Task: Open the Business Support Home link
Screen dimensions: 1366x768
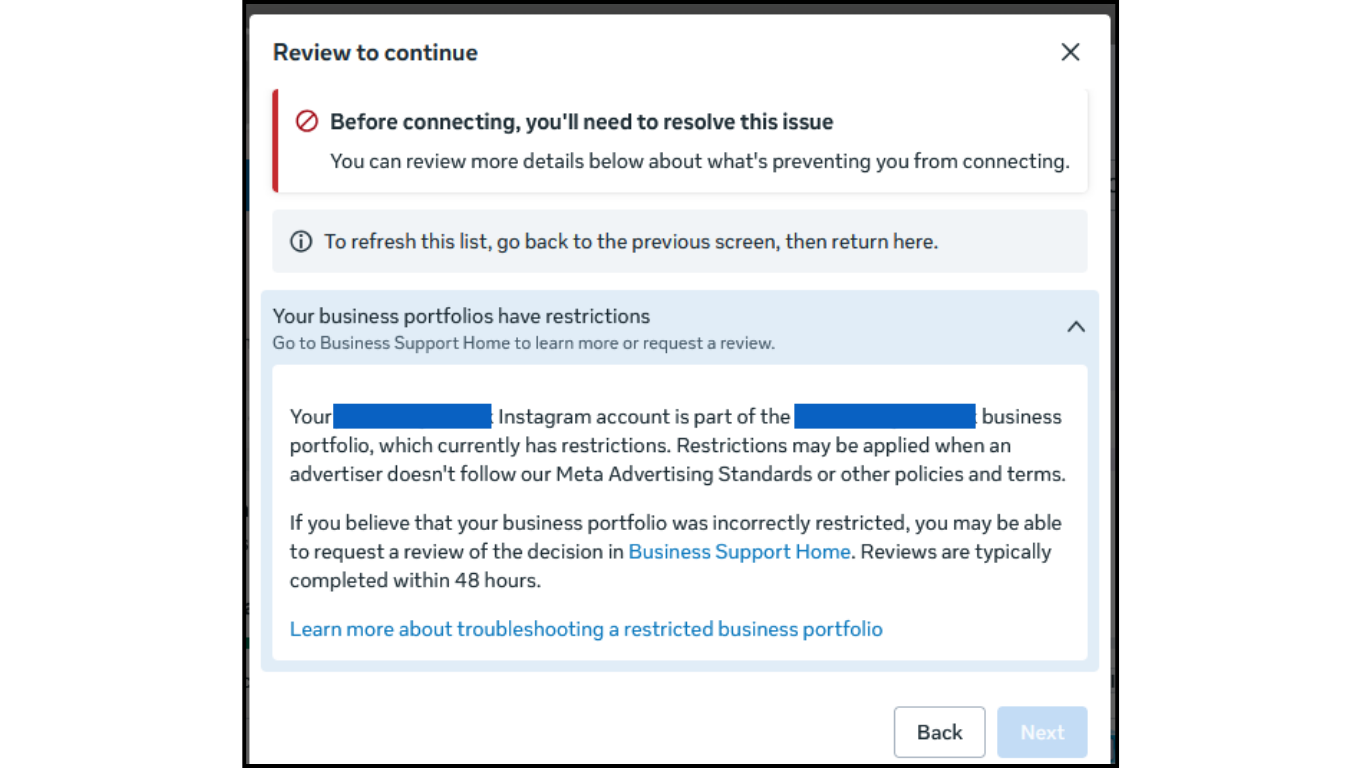Action: (739, 552)
